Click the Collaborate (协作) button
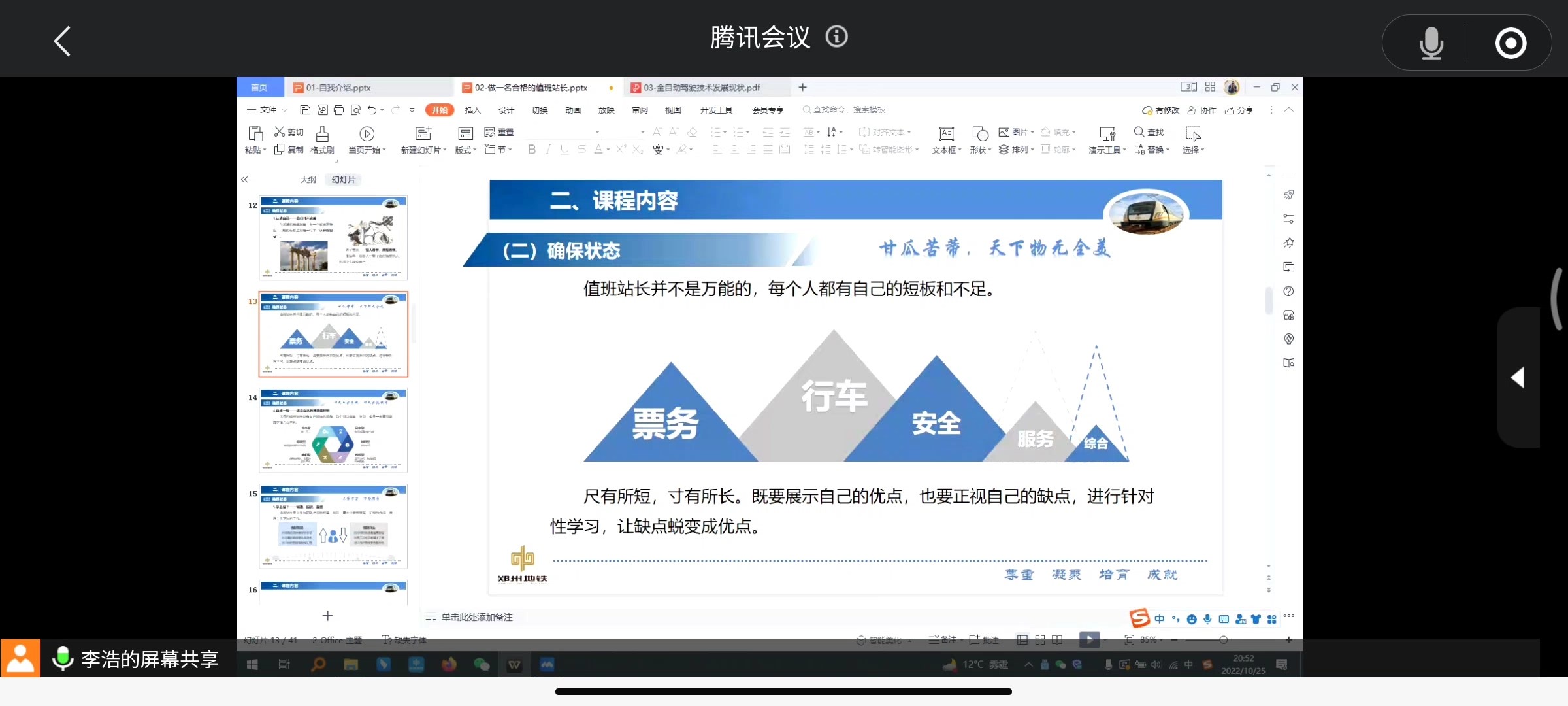 tap(1202, 110)
